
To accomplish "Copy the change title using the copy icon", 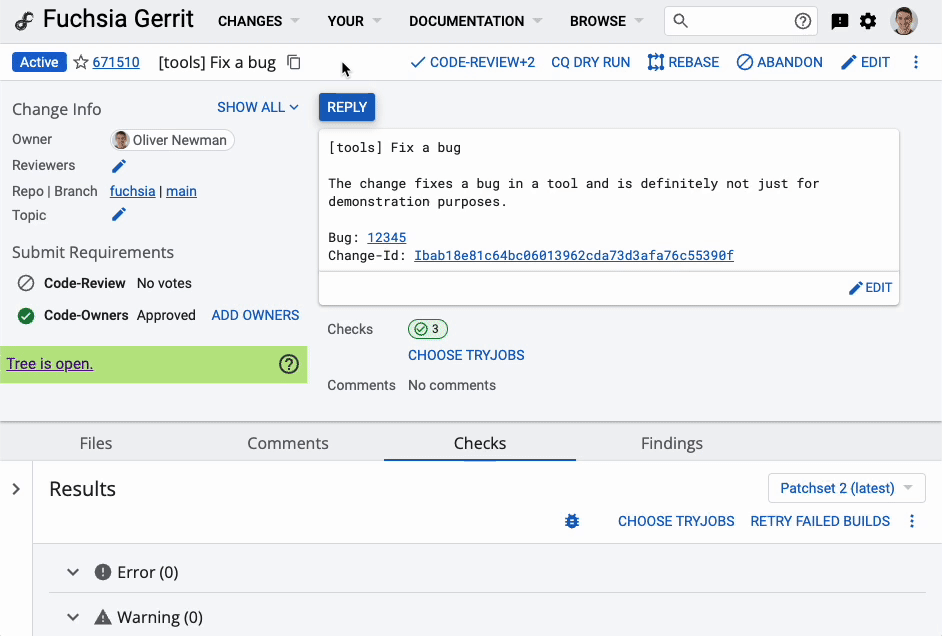I will (x=293, y=62).
